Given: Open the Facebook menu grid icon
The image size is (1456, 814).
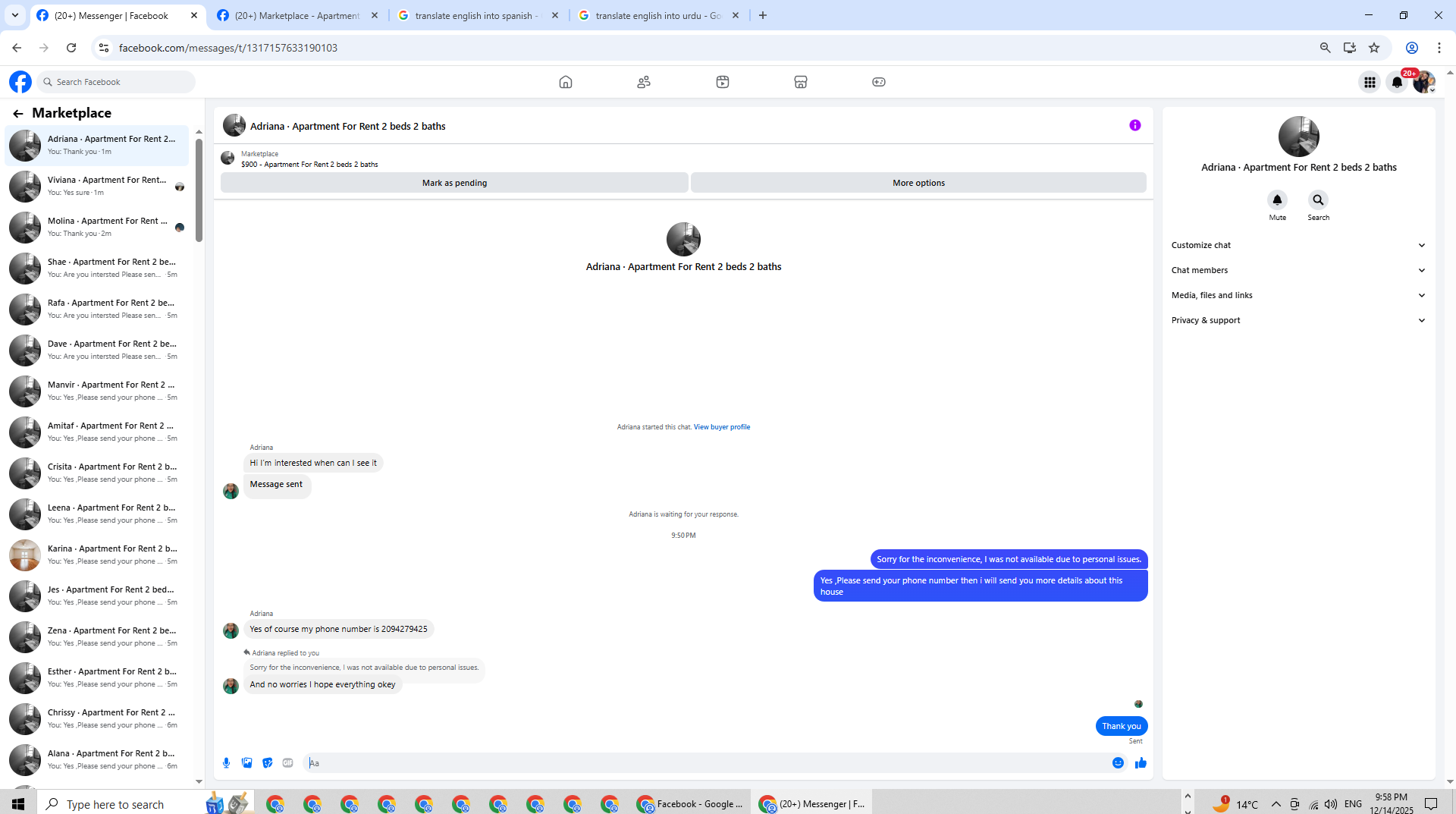Looking at the screenshot, I should (x=1370, y=82).
